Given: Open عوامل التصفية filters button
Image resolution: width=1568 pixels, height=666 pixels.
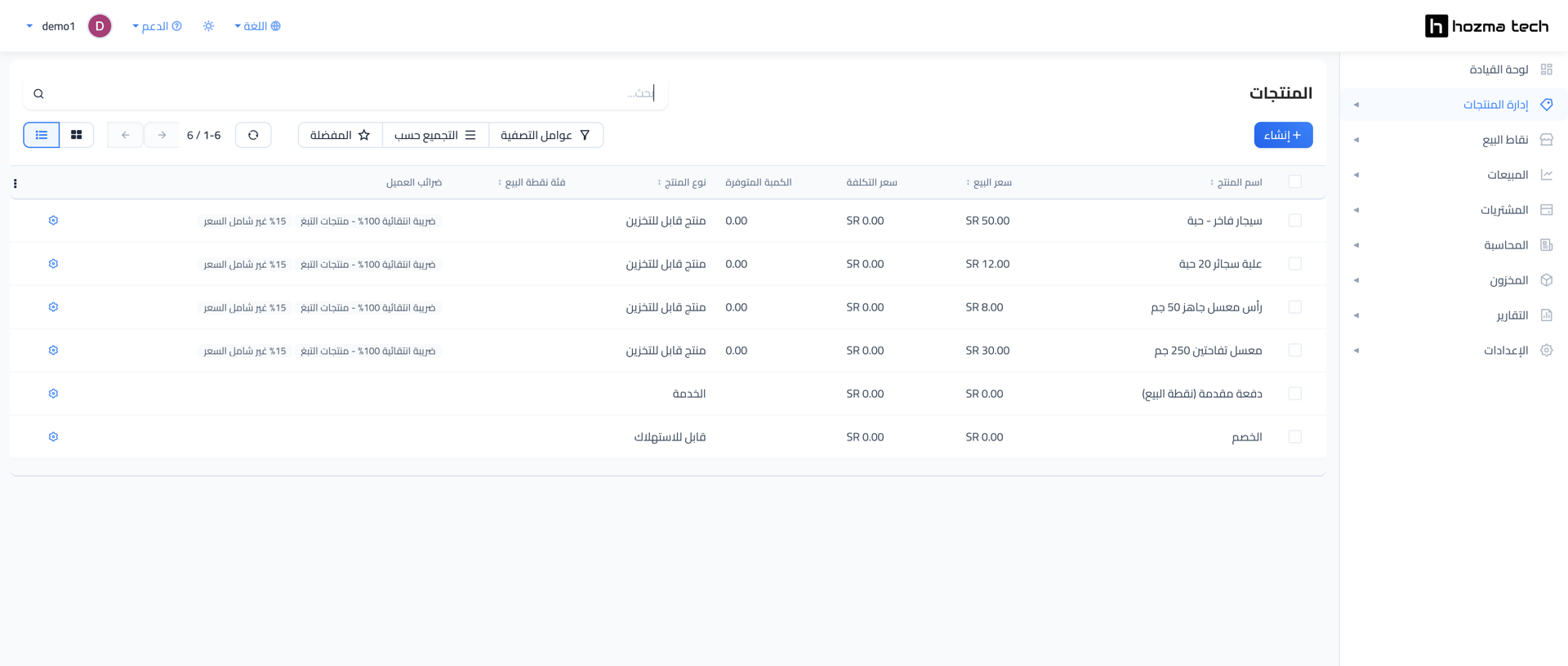Looking at the screenshot, I should (546, 135).
